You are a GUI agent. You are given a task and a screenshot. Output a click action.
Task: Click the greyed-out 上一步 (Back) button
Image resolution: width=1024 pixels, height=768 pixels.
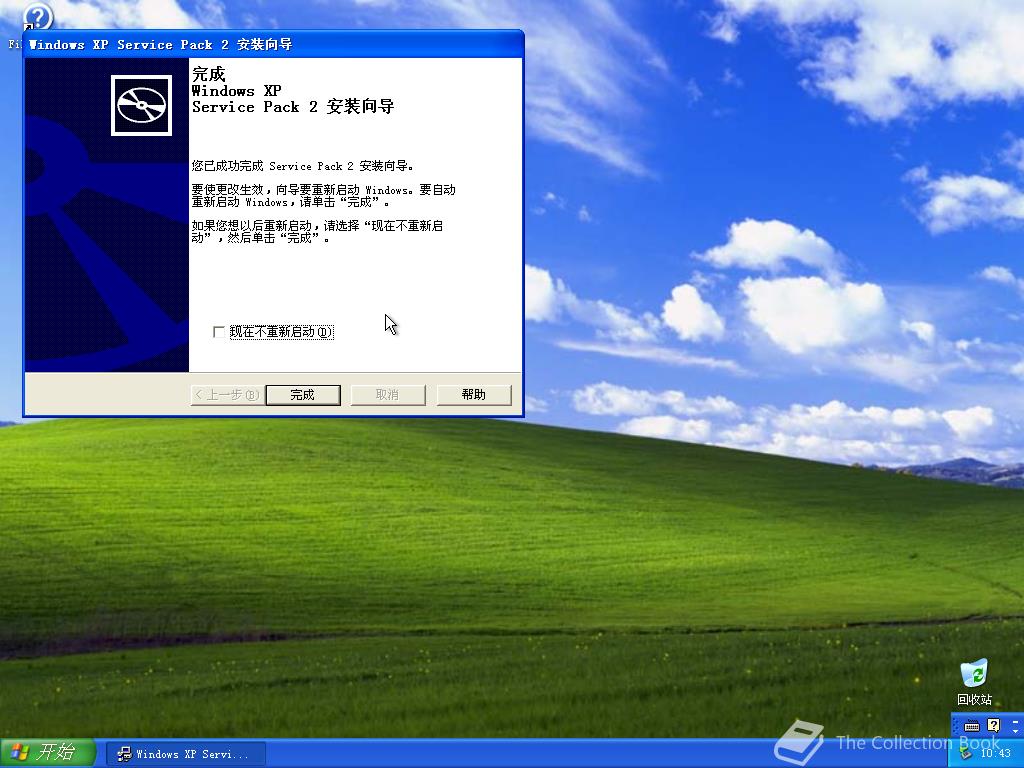[227, 394]
